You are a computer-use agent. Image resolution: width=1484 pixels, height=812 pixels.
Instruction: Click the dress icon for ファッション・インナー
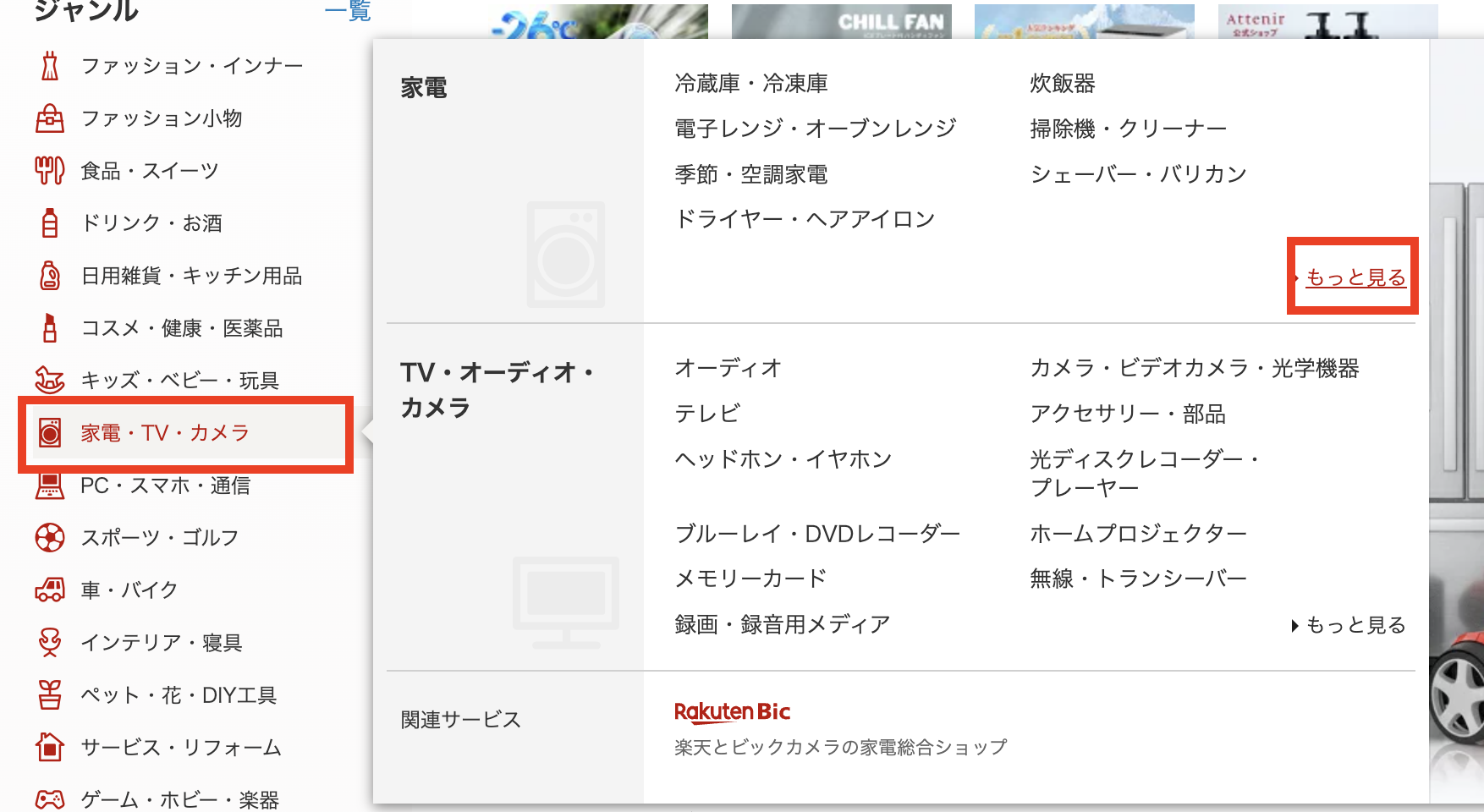click(x=50, y=66)
